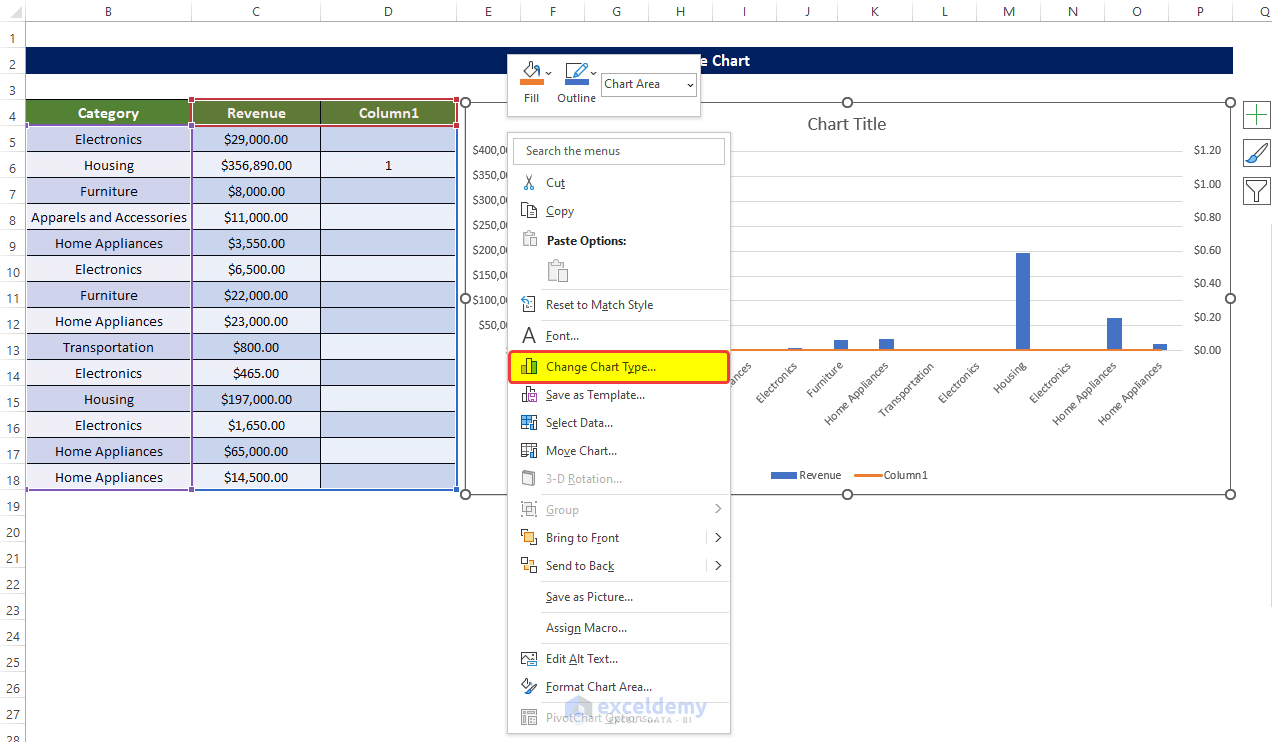This screenshot has width=1272, height=742.
Task: Open Chart Elements plus button
Action: pos(1257,115)
